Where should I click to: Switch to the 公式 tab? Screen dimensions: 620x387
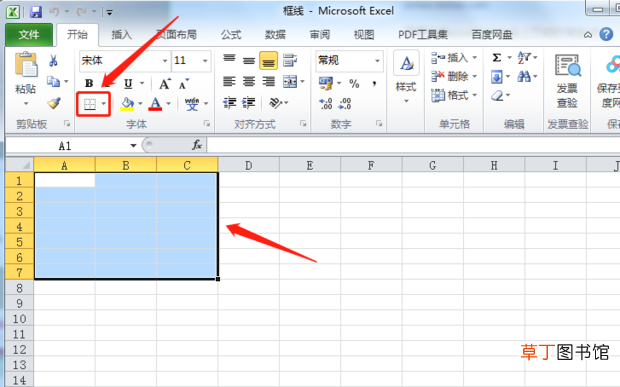click(x=231, y=35)
